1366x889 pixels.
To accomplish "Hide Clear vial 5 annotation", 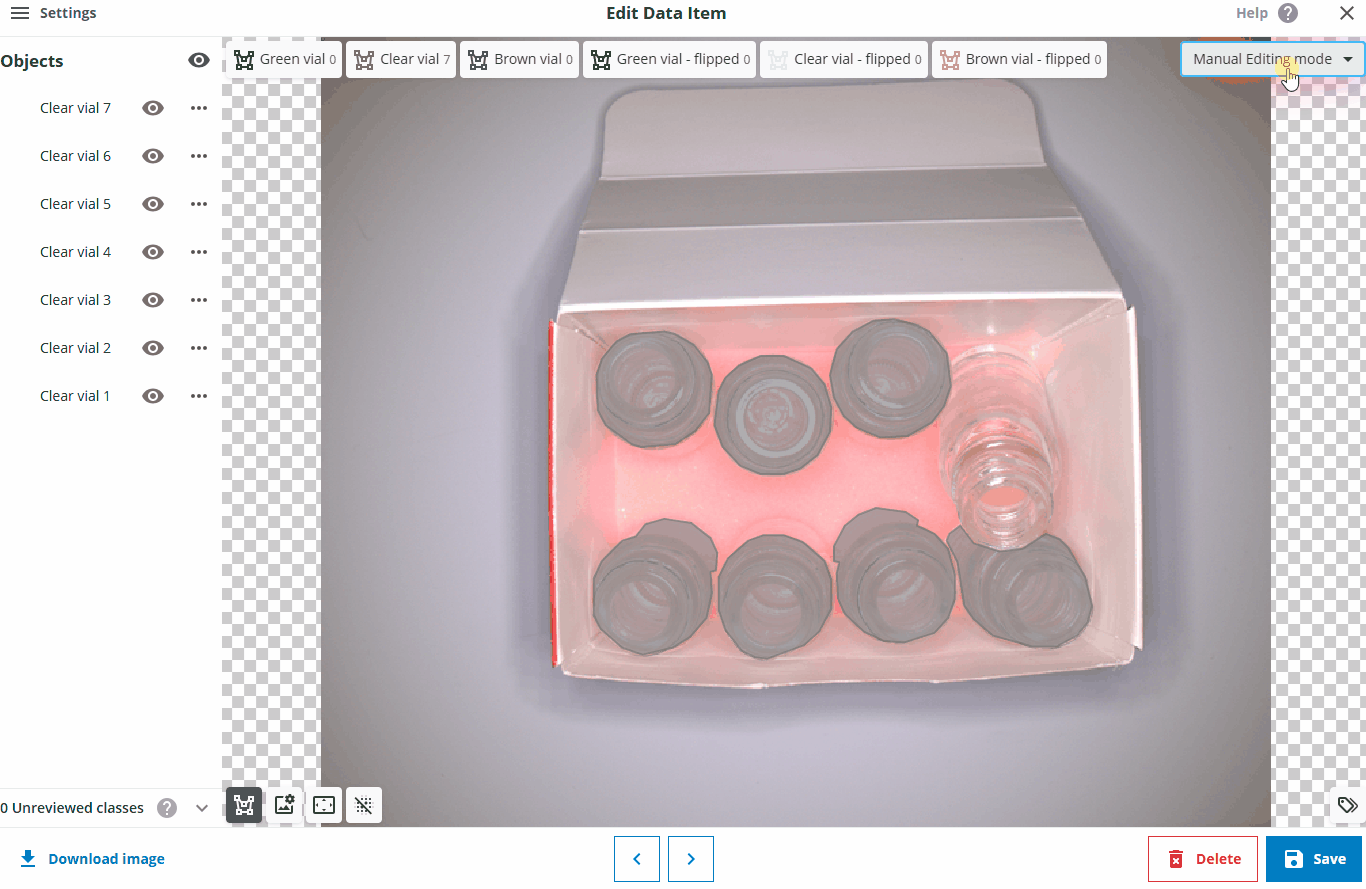I will (153, 204).
